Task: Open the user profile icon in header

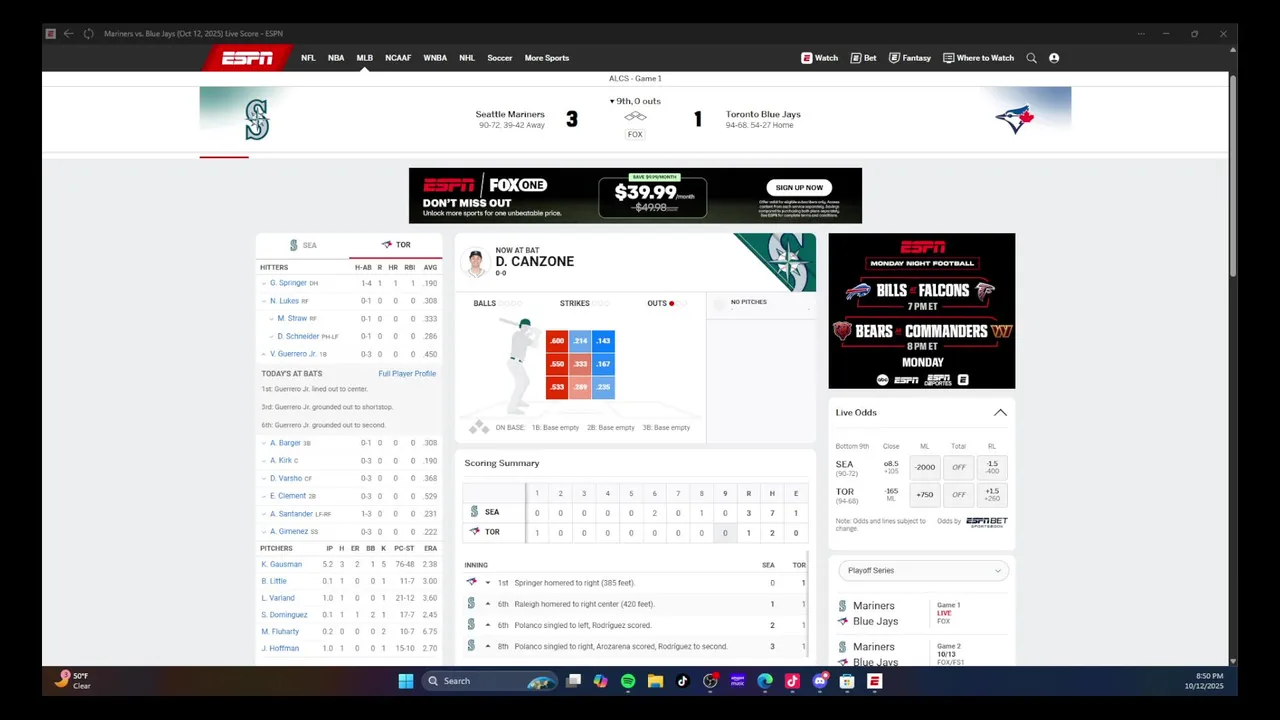Action: [x=1054, y=58]
